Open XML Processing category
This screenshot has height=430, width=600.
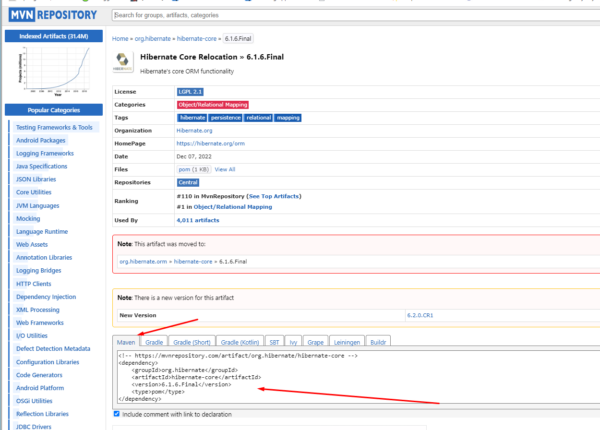(x=38, y=310)
